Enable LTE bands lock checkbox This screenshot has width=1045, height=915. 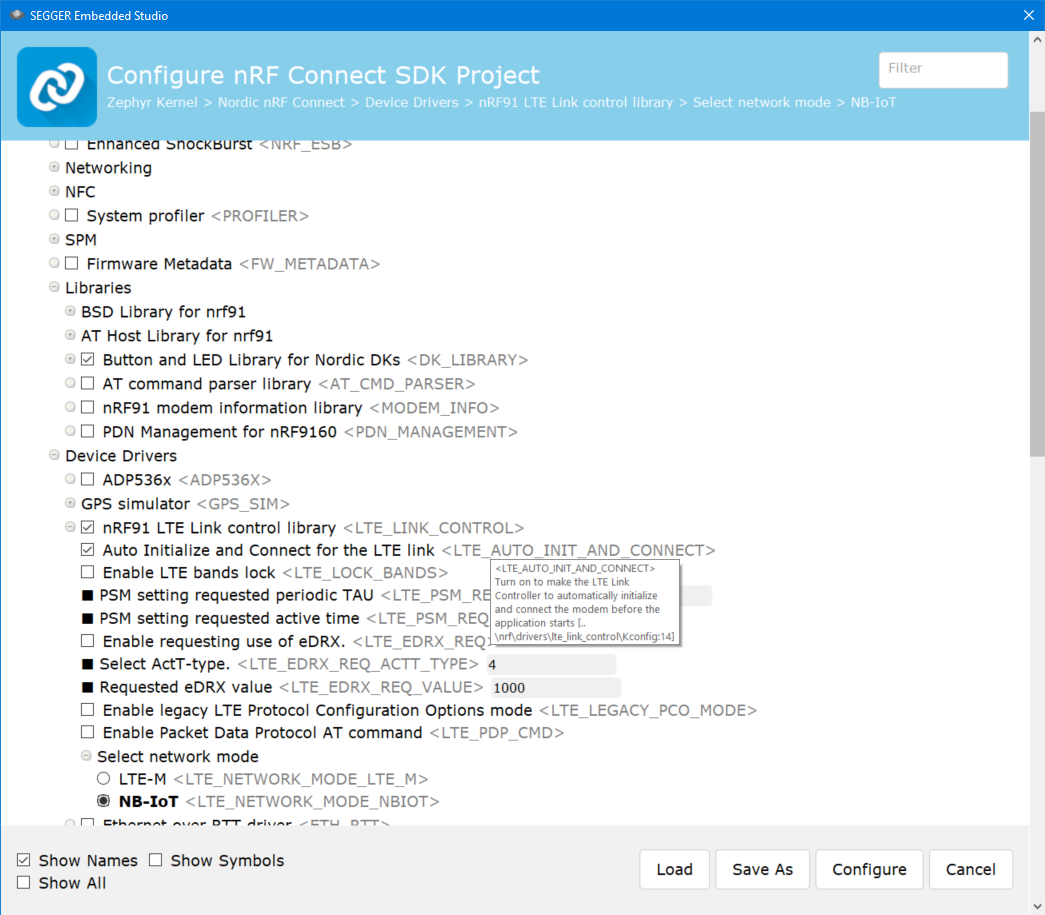point(88,573)
